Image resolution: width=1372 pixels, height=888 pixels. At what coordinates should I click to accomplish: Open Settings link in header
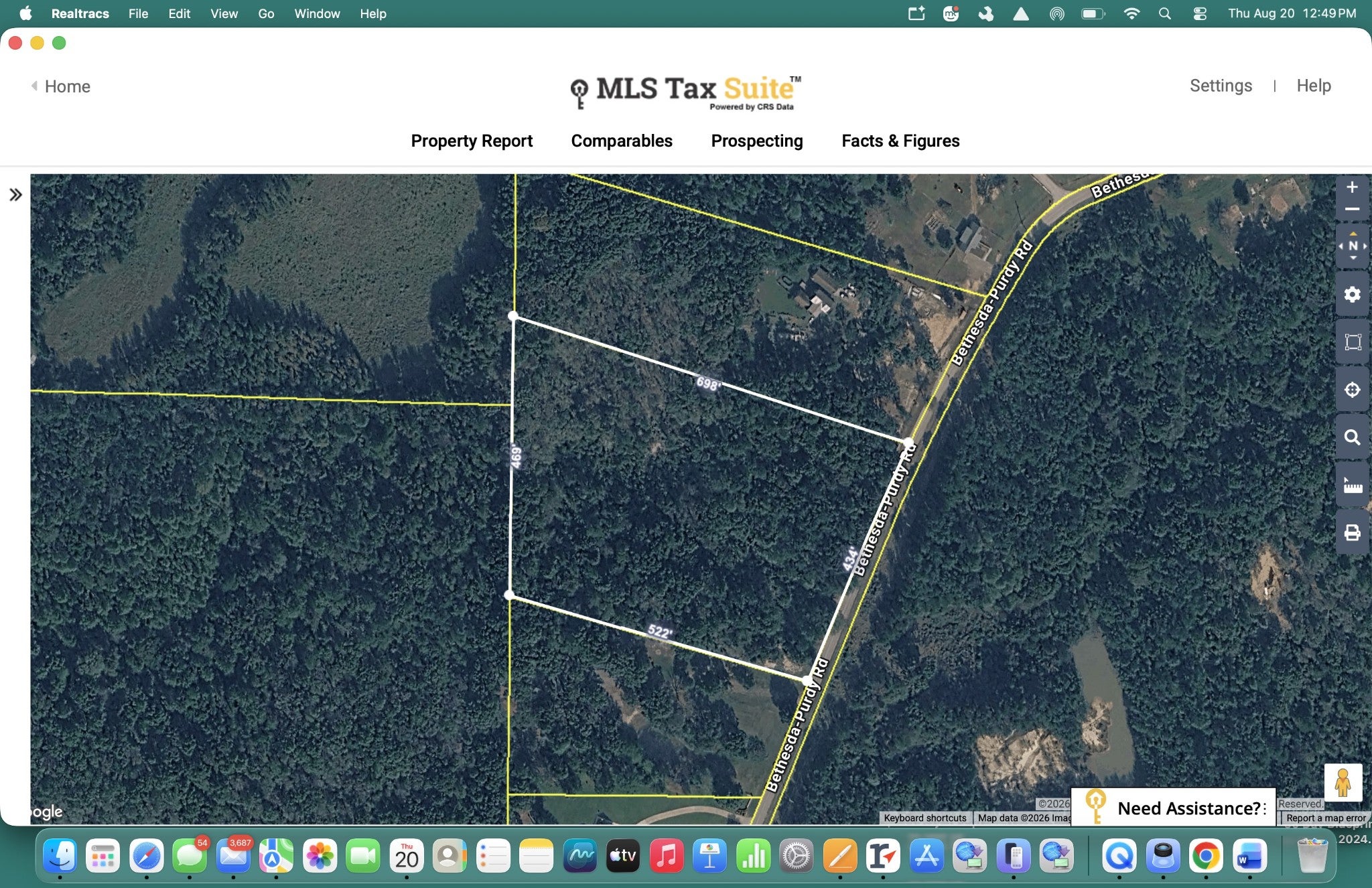(x=1221, y=86)
